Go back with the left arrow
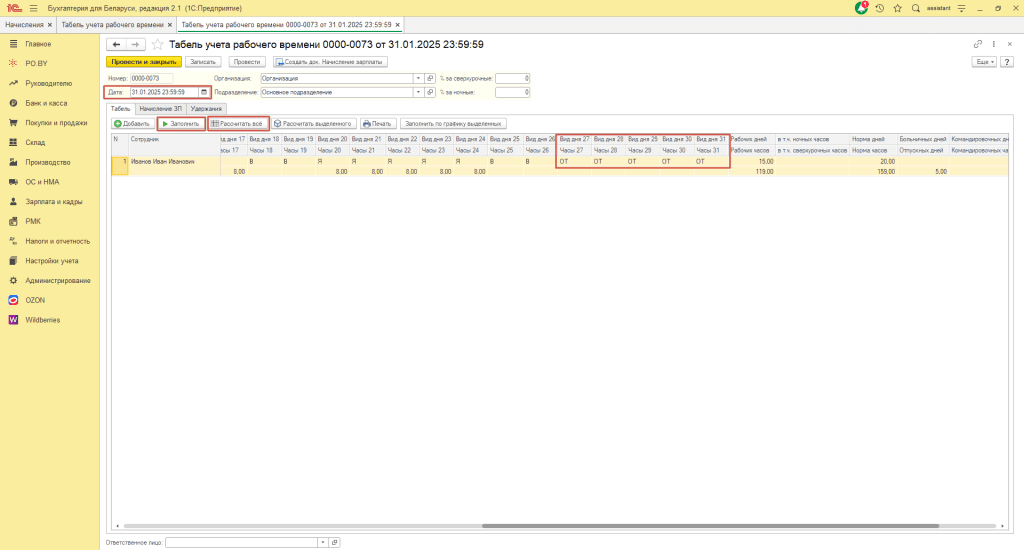 (116, 44)
